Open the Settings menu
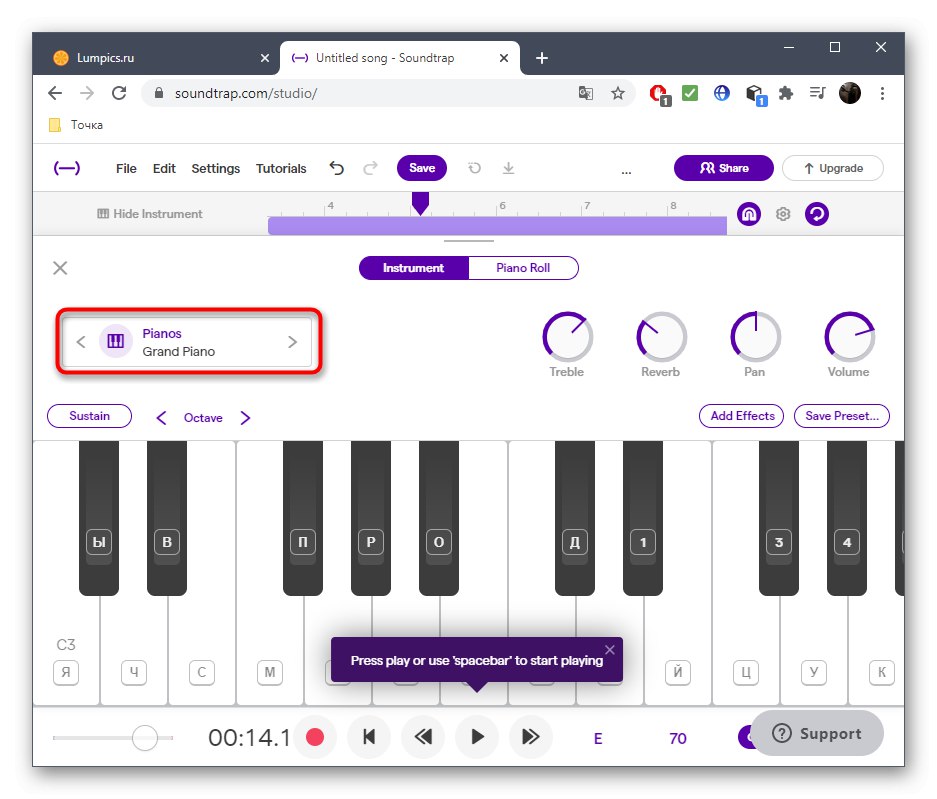 coord(216,169)
